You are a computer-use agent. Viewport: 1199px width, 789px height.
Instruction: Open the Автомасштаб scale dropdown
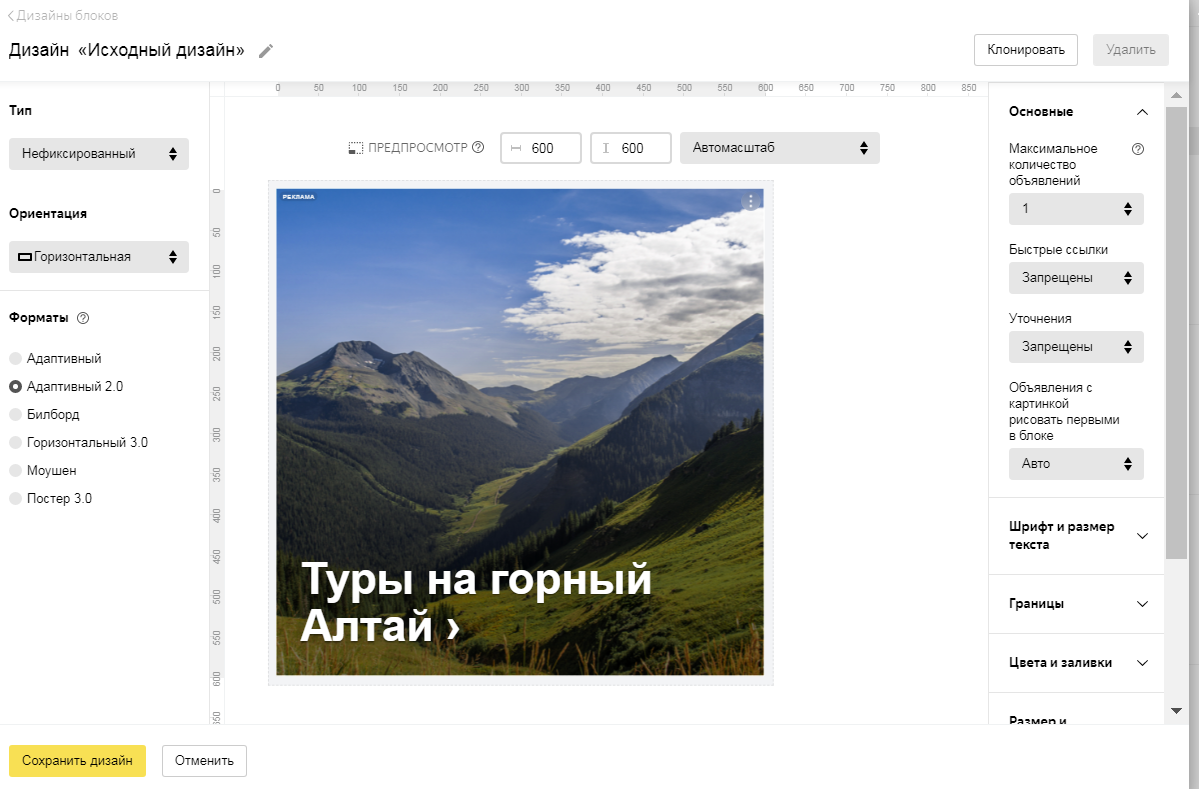(779, 148)
